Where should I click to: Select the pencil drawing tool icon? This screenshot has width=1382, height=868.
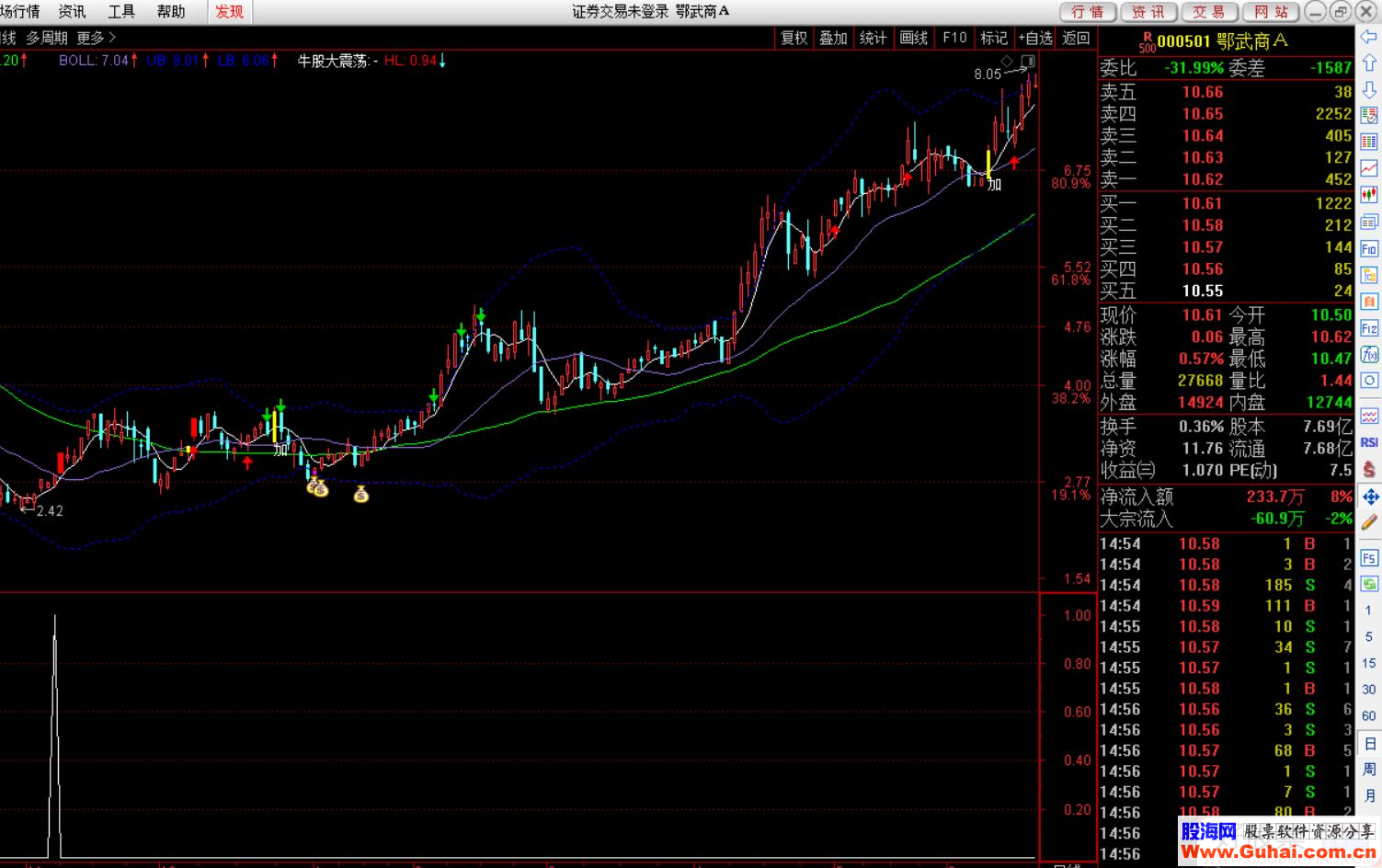pos(1369,522)
